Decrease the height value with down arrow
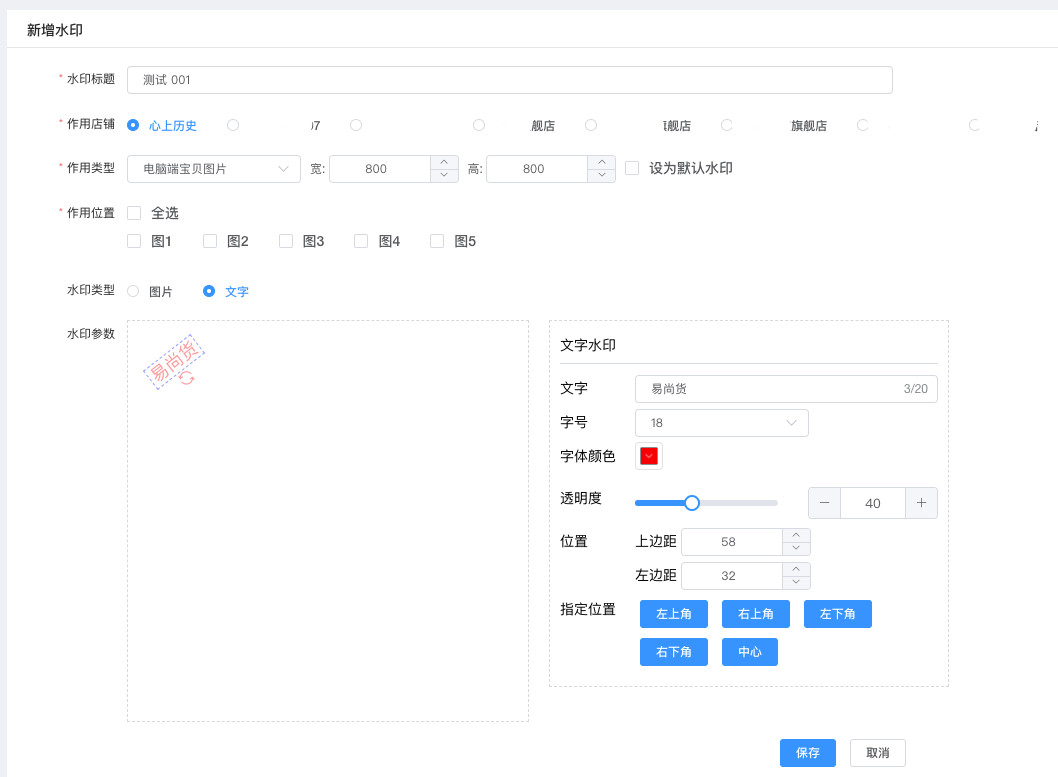This screenshot has width=1058, height=777. pos(601,175)
